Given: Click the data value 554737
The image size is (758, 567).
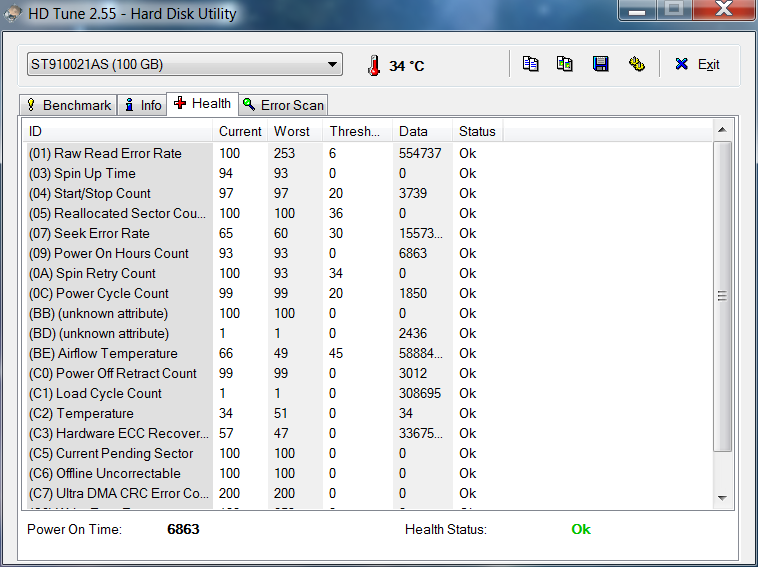Looking at the screenshot, I should [x=420, y=153].
